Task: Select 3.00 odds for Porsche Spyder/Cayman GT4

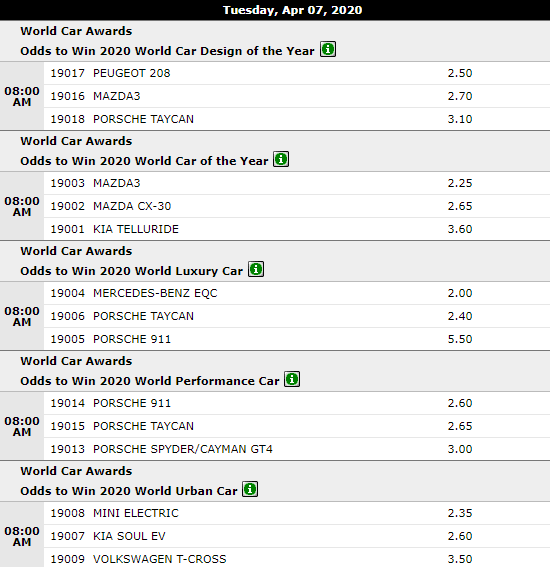Action: pyautogui.click(x=460, y=449)
